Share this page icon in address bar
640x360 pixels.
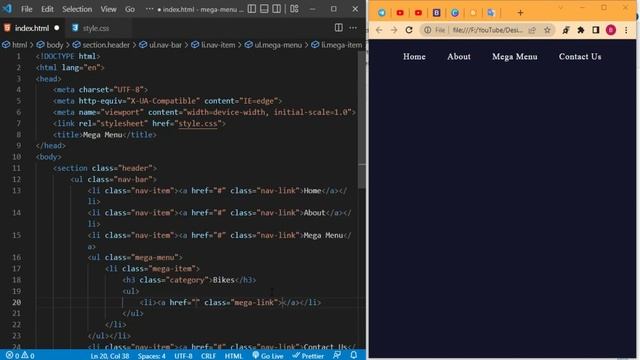pos(532,30)
